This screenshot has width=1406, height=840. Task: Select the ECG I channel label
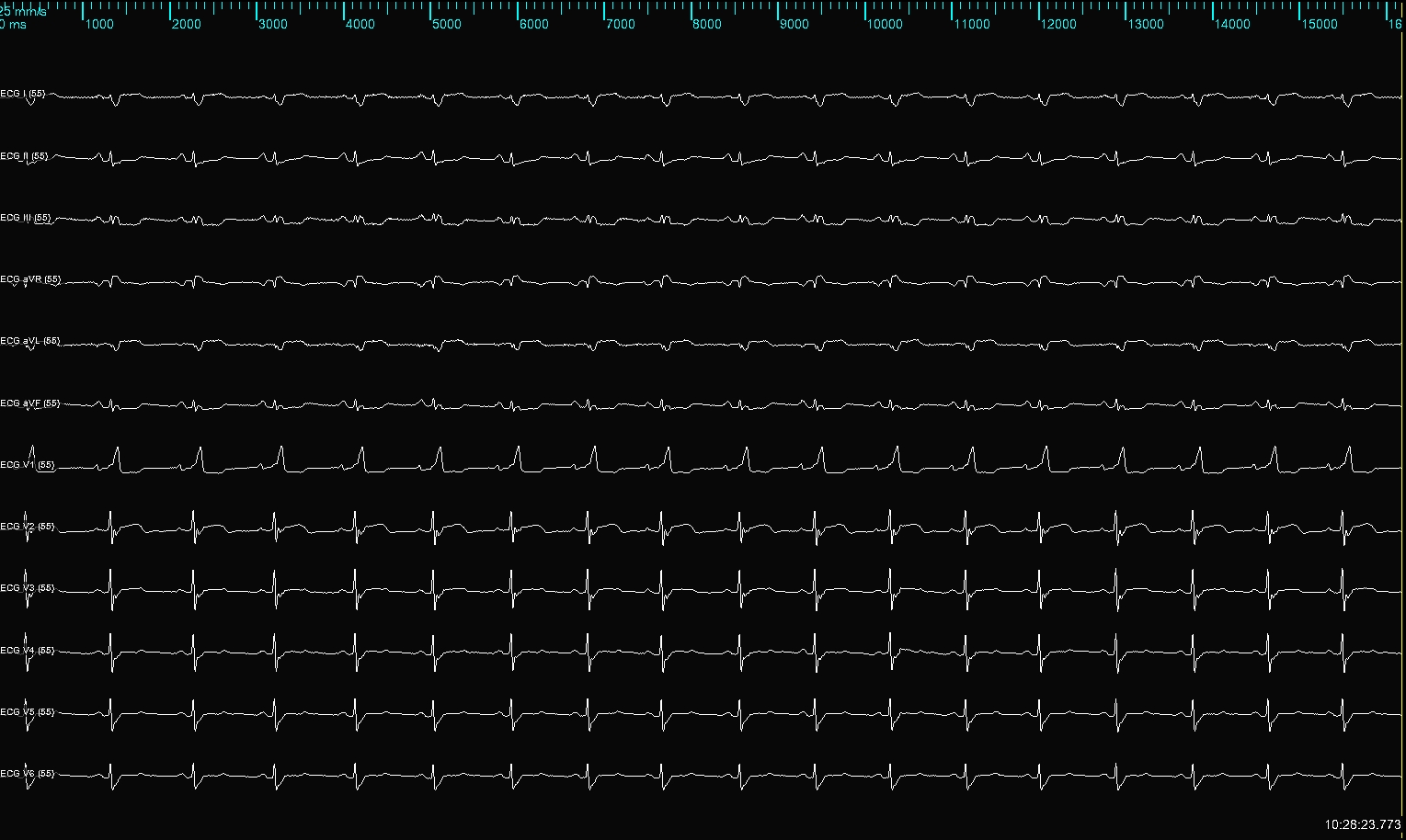click(23, 95)
